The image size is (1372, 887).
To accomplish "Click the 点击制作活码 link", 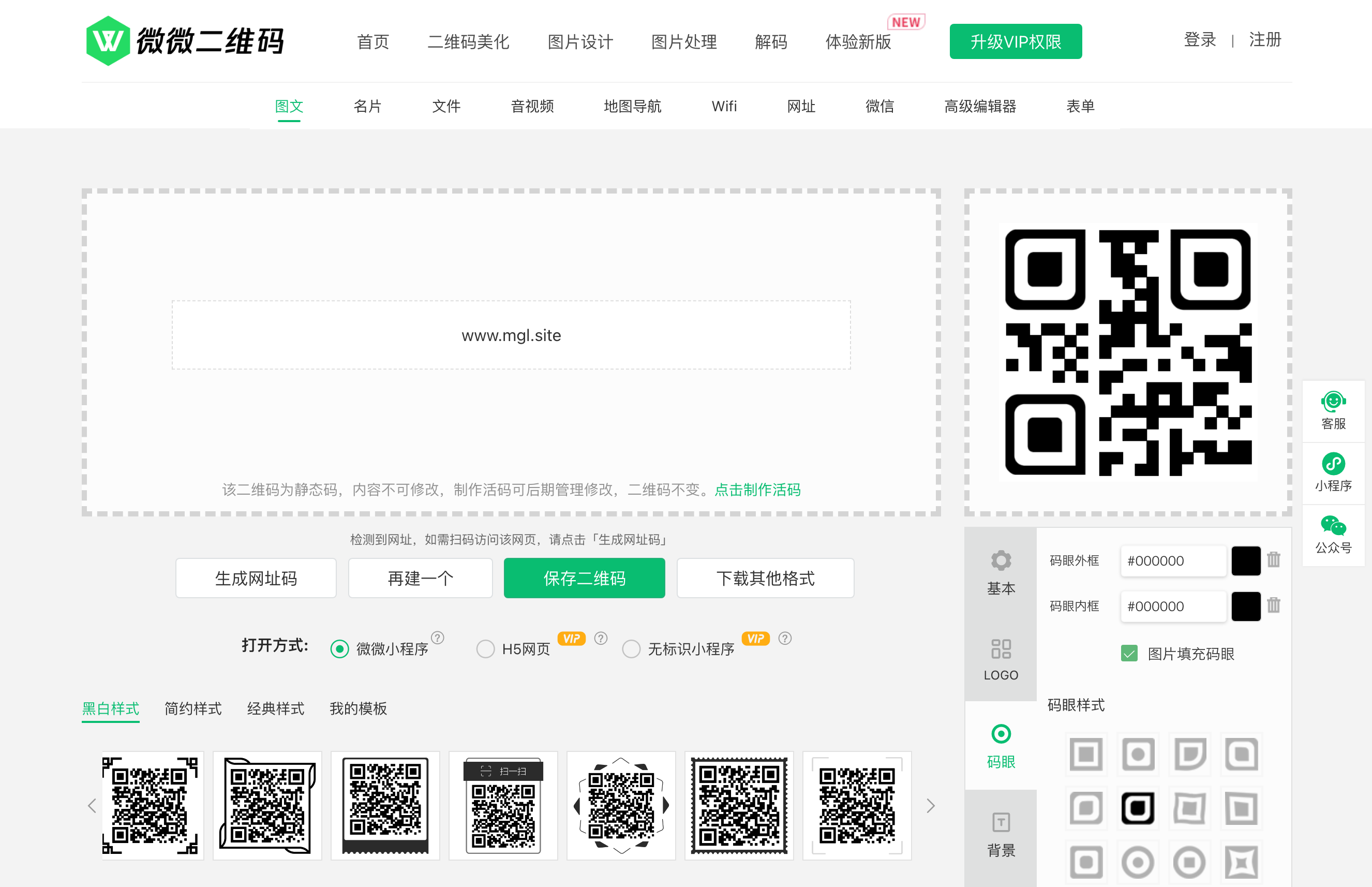I will click(x=757, y=490).
